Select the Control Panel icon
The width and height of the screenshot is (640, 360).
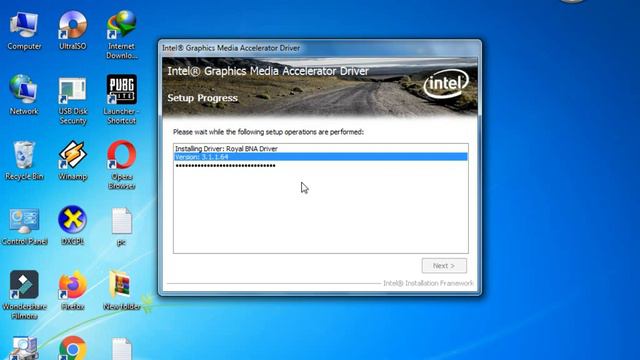tap(24, 226)
